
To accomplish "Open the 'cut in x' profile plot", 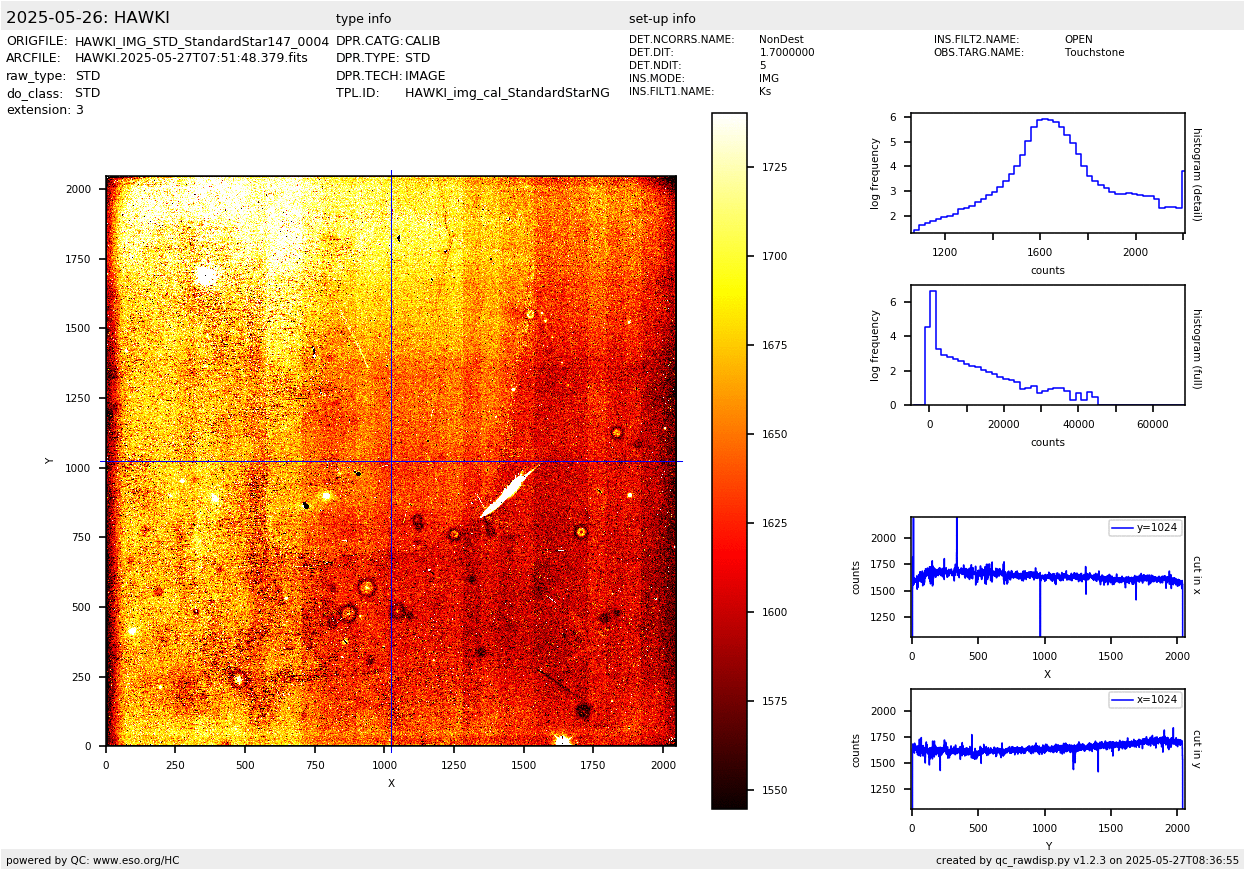I will pyautogui.click(x=1047, y=577).
